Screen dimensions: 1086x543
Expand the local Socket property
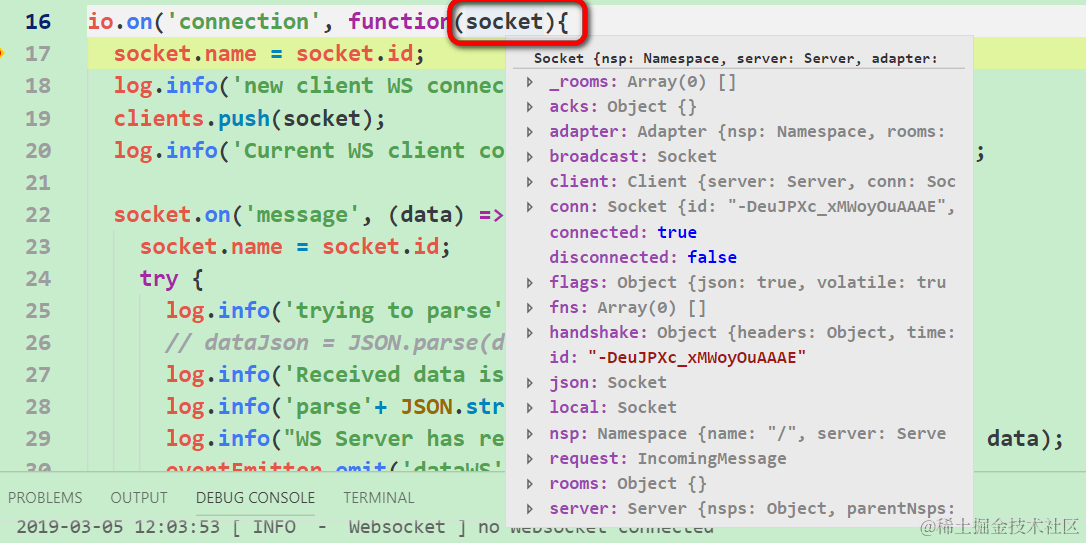pyautogui.click(x=530, y=407)
